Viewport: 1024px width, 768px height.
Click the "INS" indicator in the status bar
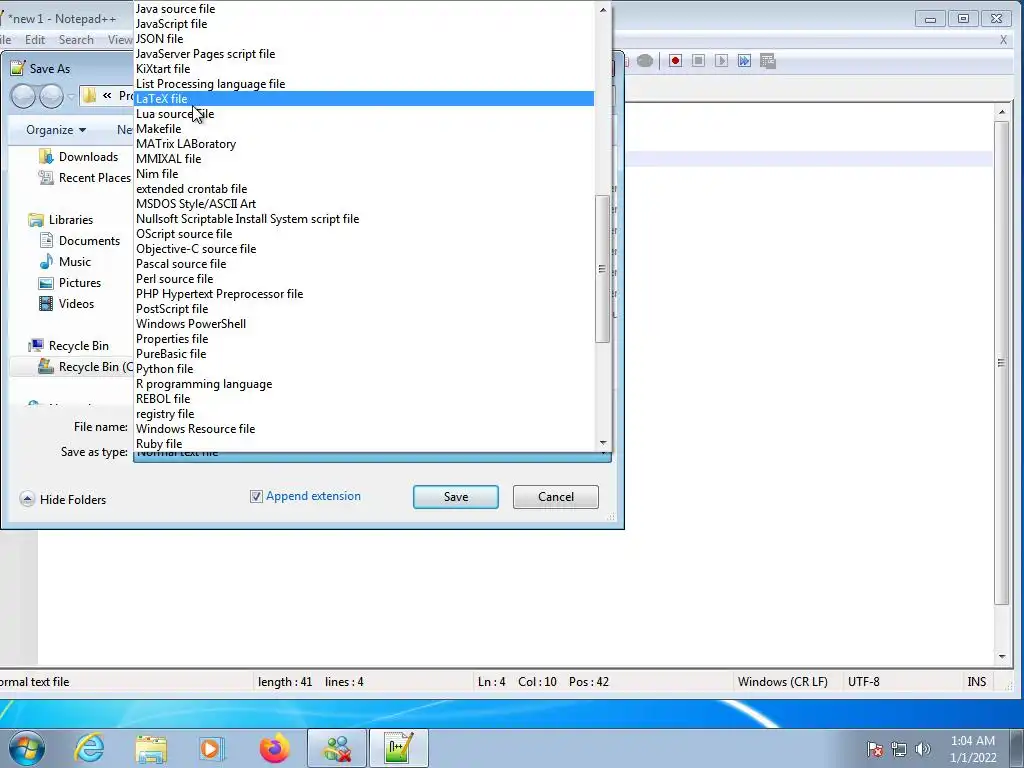click(x=976, y=682)
